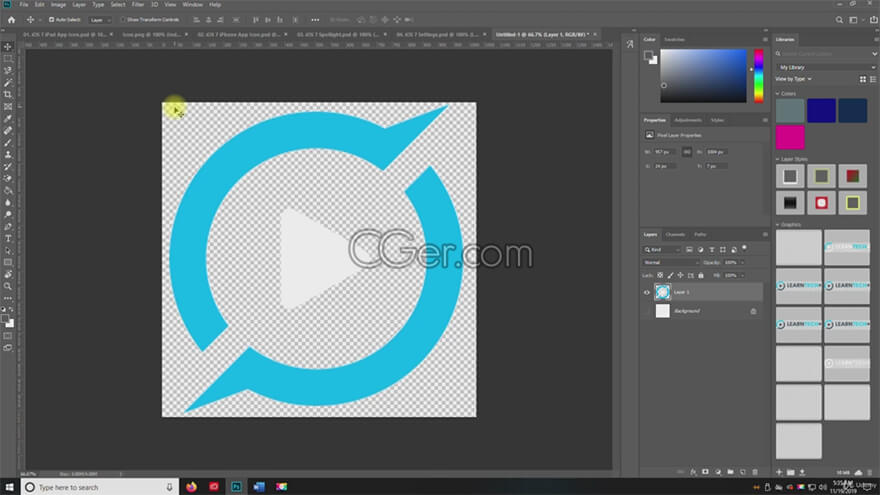Select the Rectangle shape tool
This screenshot has height=495, width=880.
[8, 263]
